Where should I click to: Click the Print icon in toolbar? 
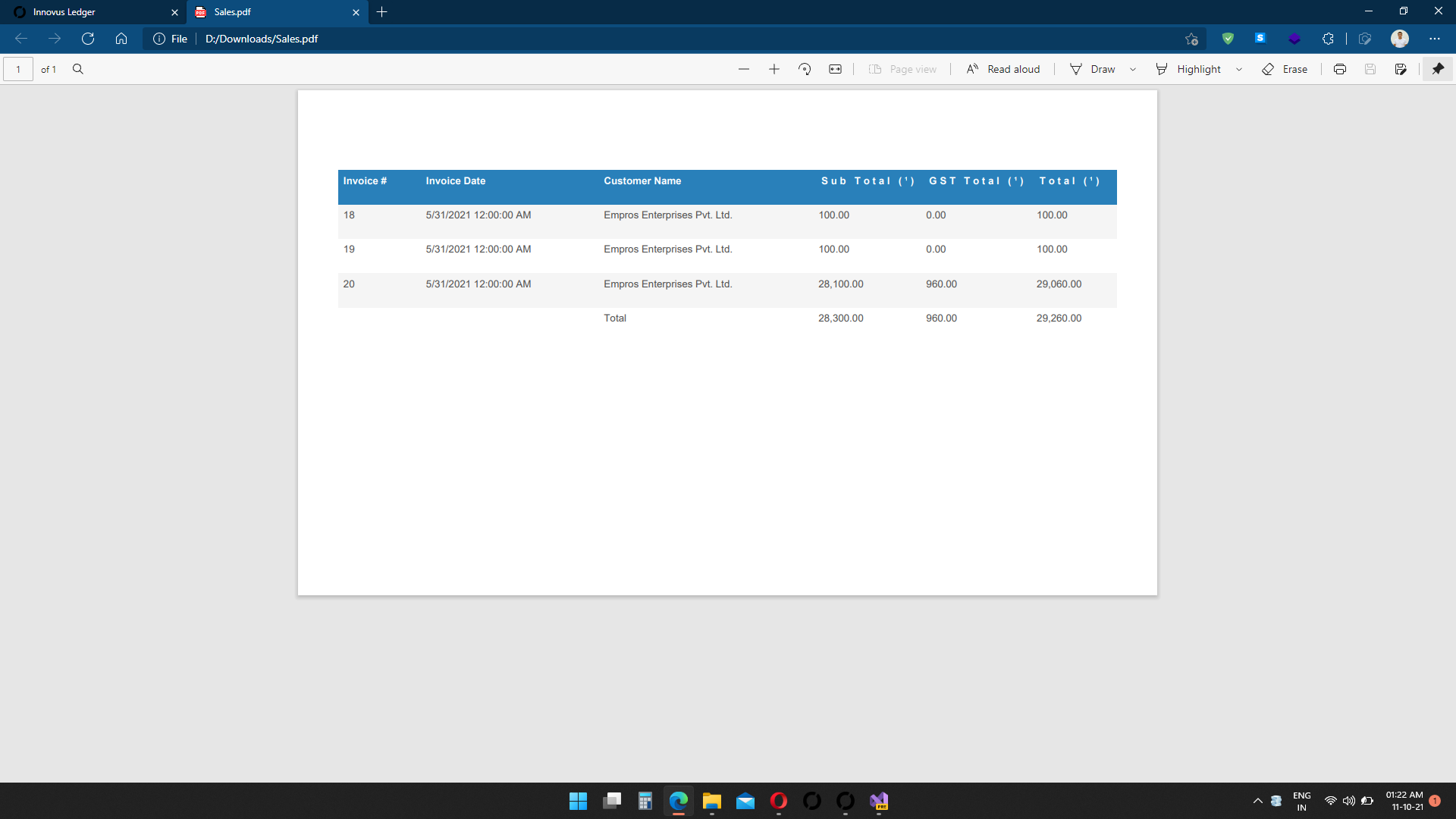coord(1339,69)
